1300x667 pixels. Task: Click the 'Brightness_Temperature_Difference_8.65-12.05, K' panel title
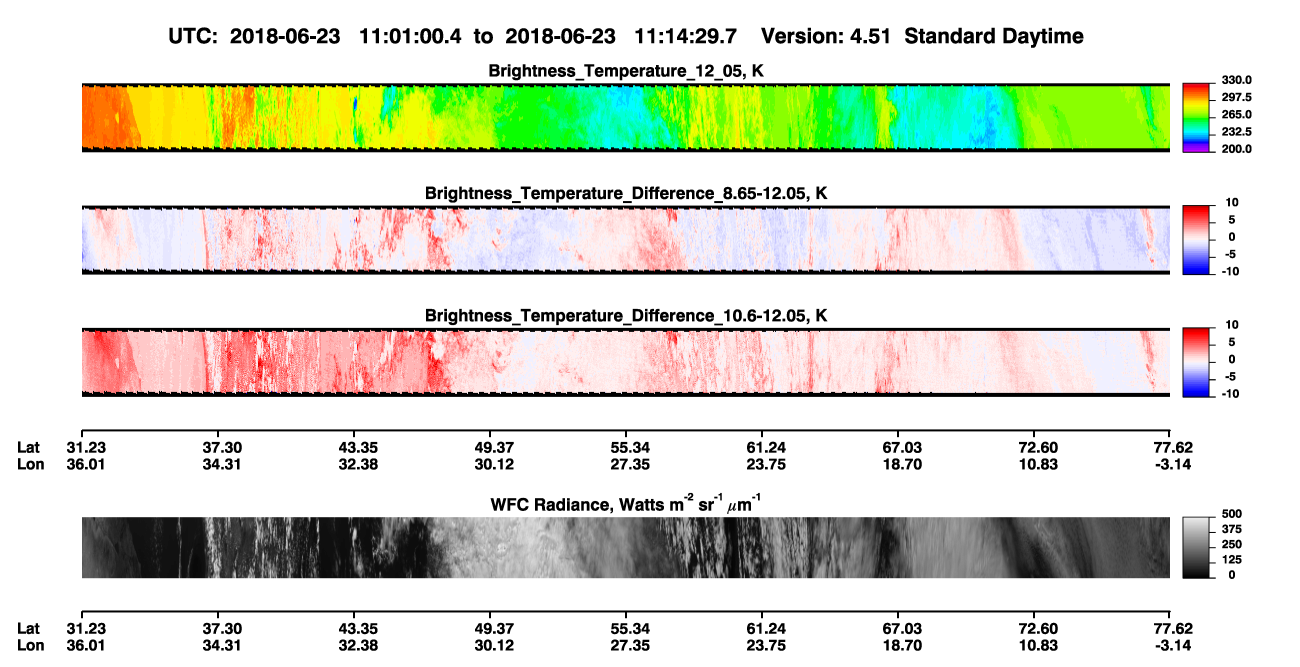point(626,193)
